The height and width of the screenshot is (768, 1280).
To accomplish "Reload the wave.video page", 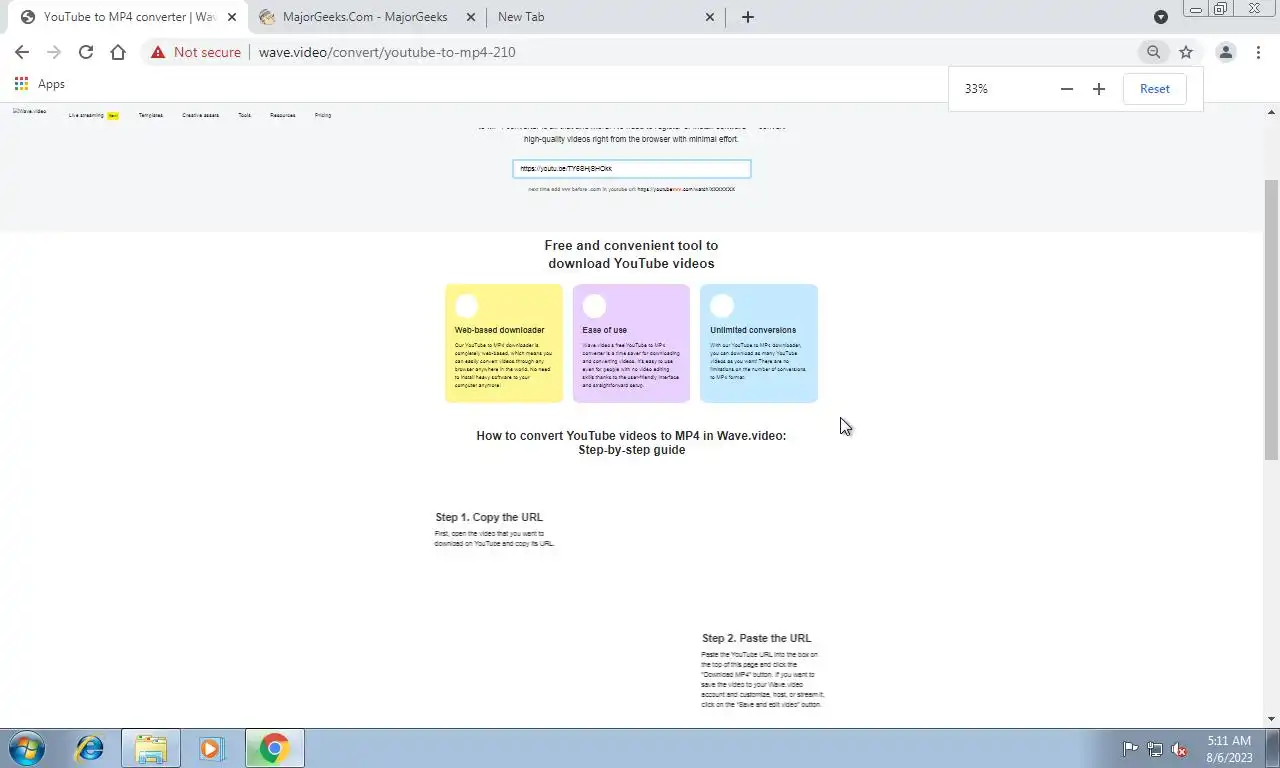I will pyautogui.click(x=86, y=52).
